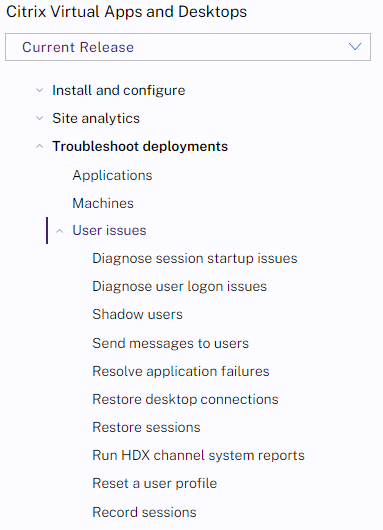Open the Shadow users article
Screen dimensions: 383x530
coord(138,314)
